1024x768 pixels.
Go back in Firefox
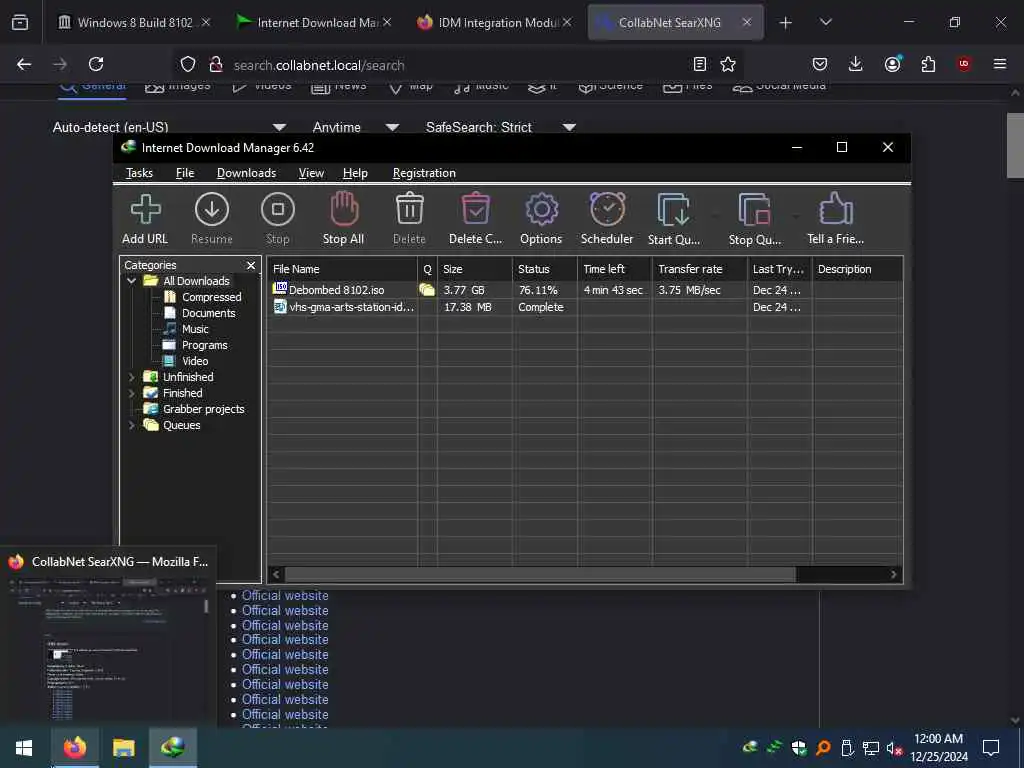(x=24, y=64)
